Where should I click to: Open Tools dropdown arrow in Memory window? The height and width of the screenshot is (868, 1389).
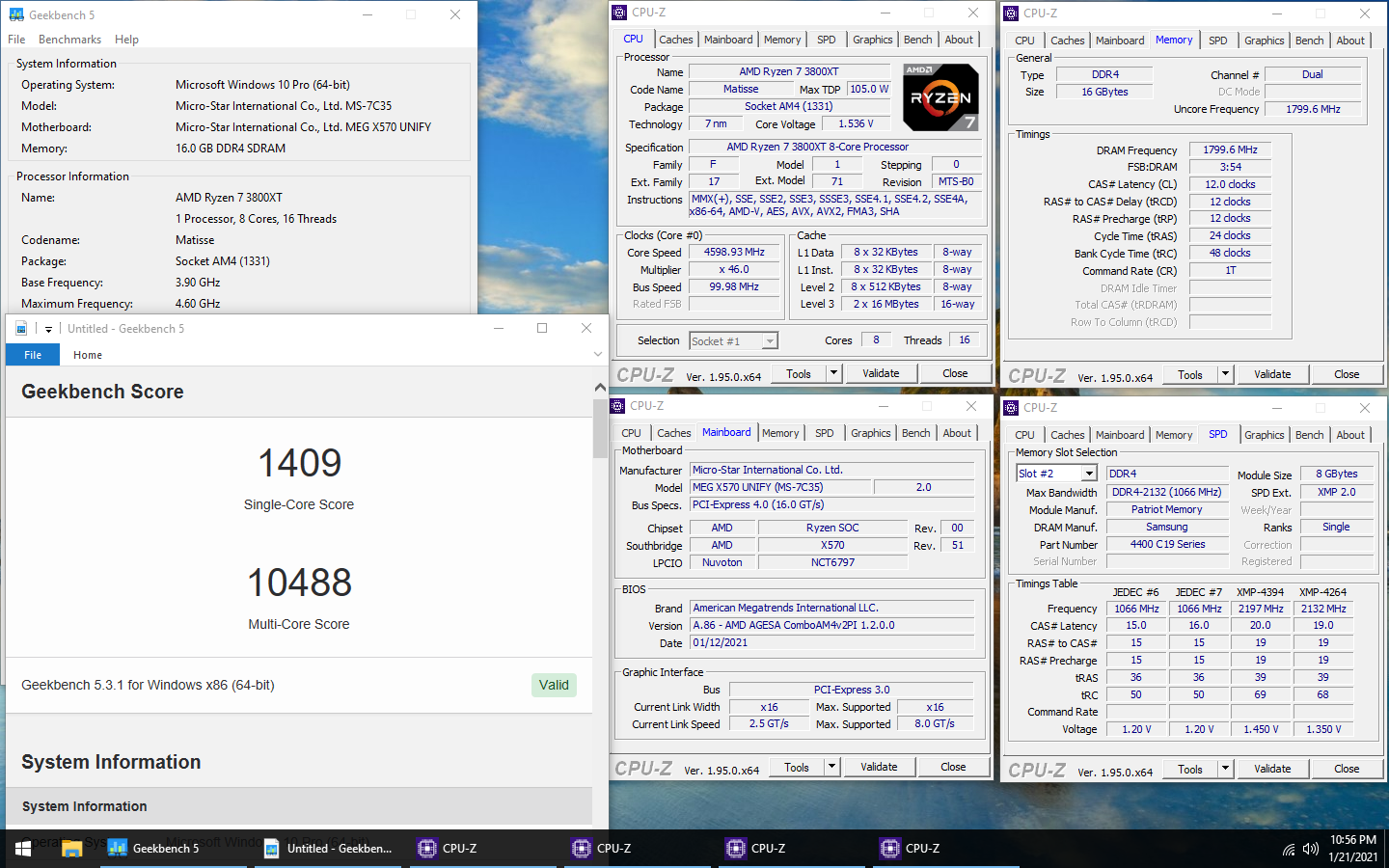coord(1226,374)
